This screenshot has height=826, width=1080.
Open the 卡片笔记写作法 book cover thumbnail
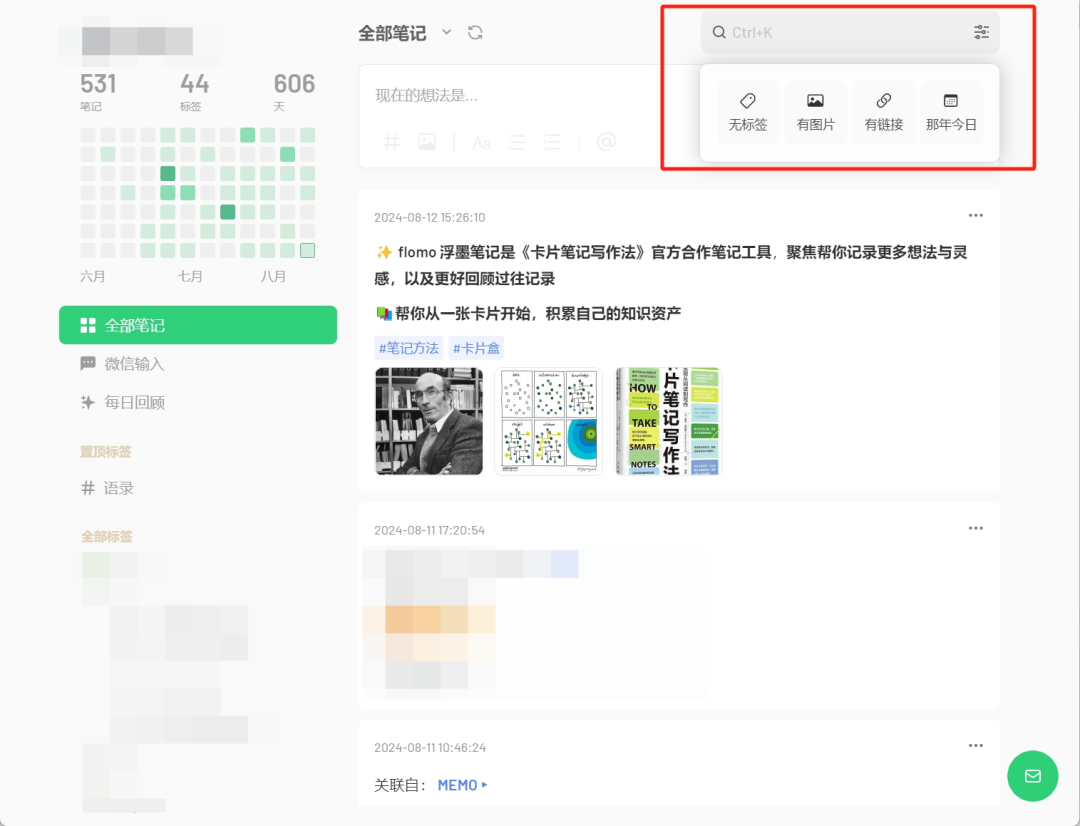tap(668, 421)
